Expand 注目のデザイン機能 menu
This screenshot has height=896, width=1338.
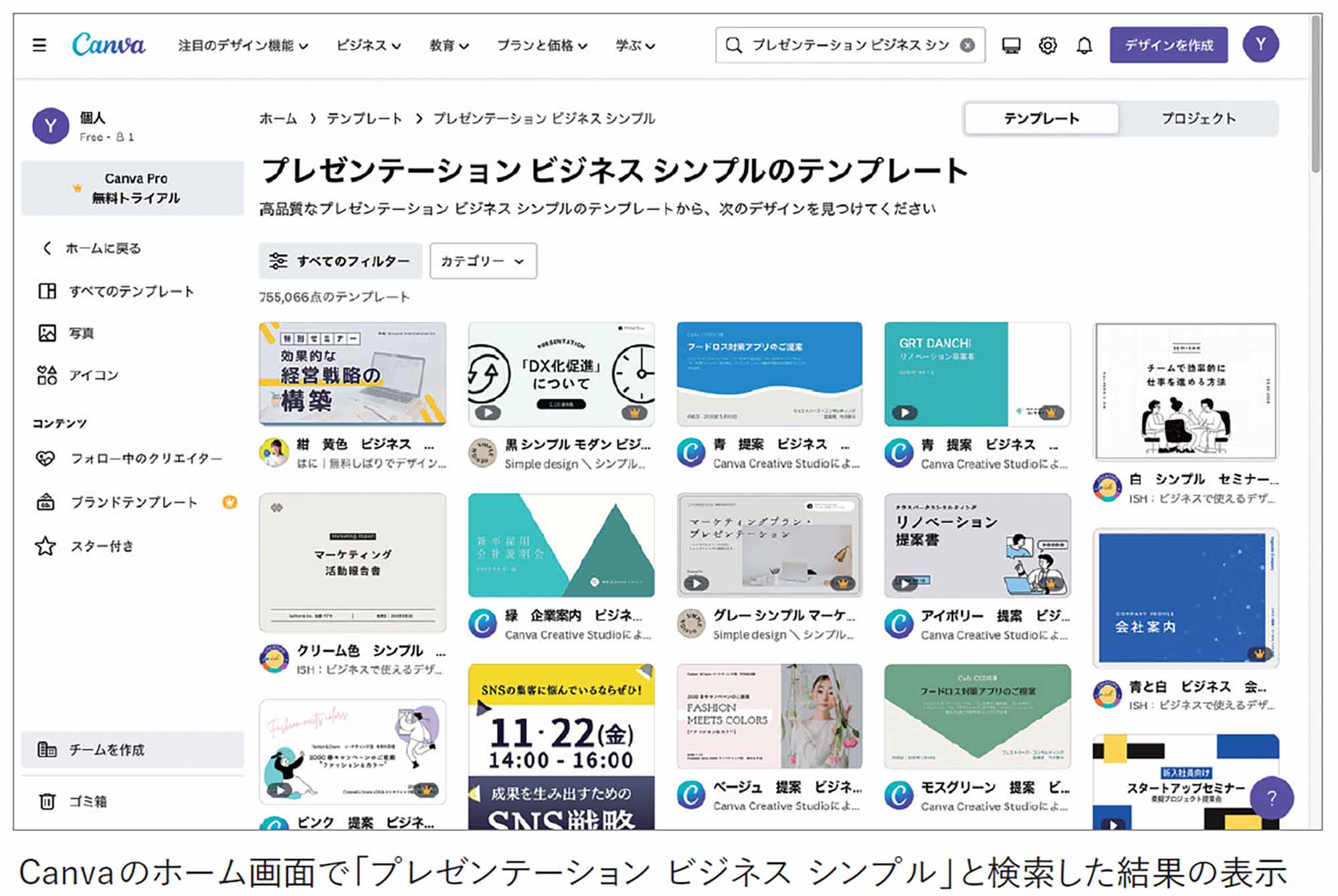coord(243,45)
